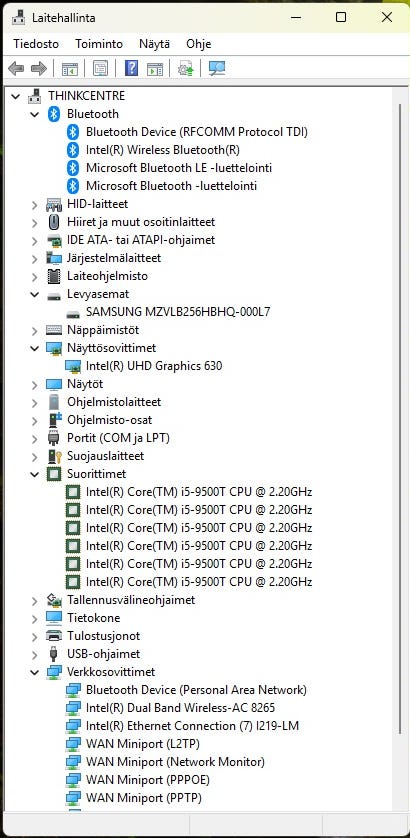Viewport: 410px width, 838px height.
Task: Maximize the Laitehallinta window
Action: pos(341,17)
